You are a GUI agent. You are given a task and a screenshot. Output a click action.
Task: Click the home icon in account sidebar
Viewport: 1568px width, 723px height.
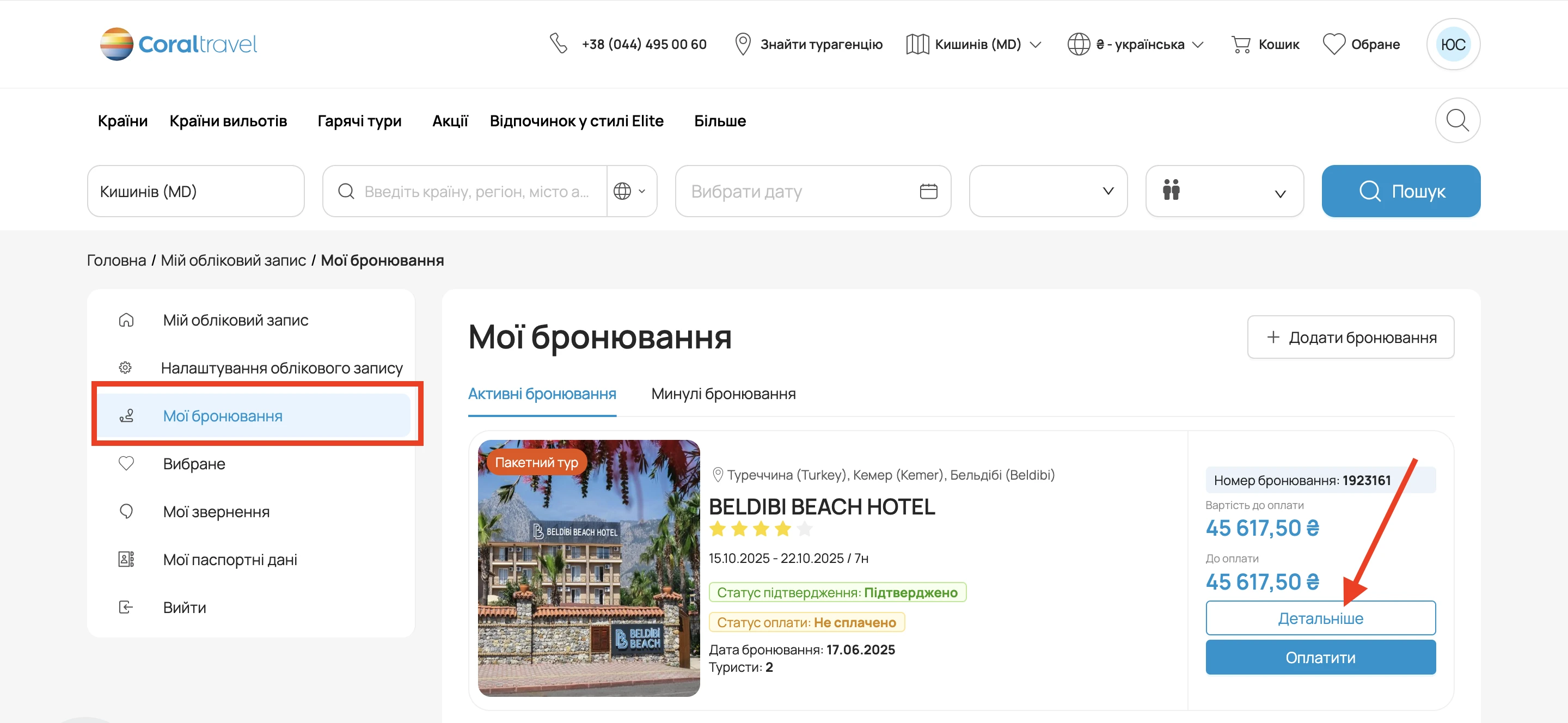click(x=126, y=320)
